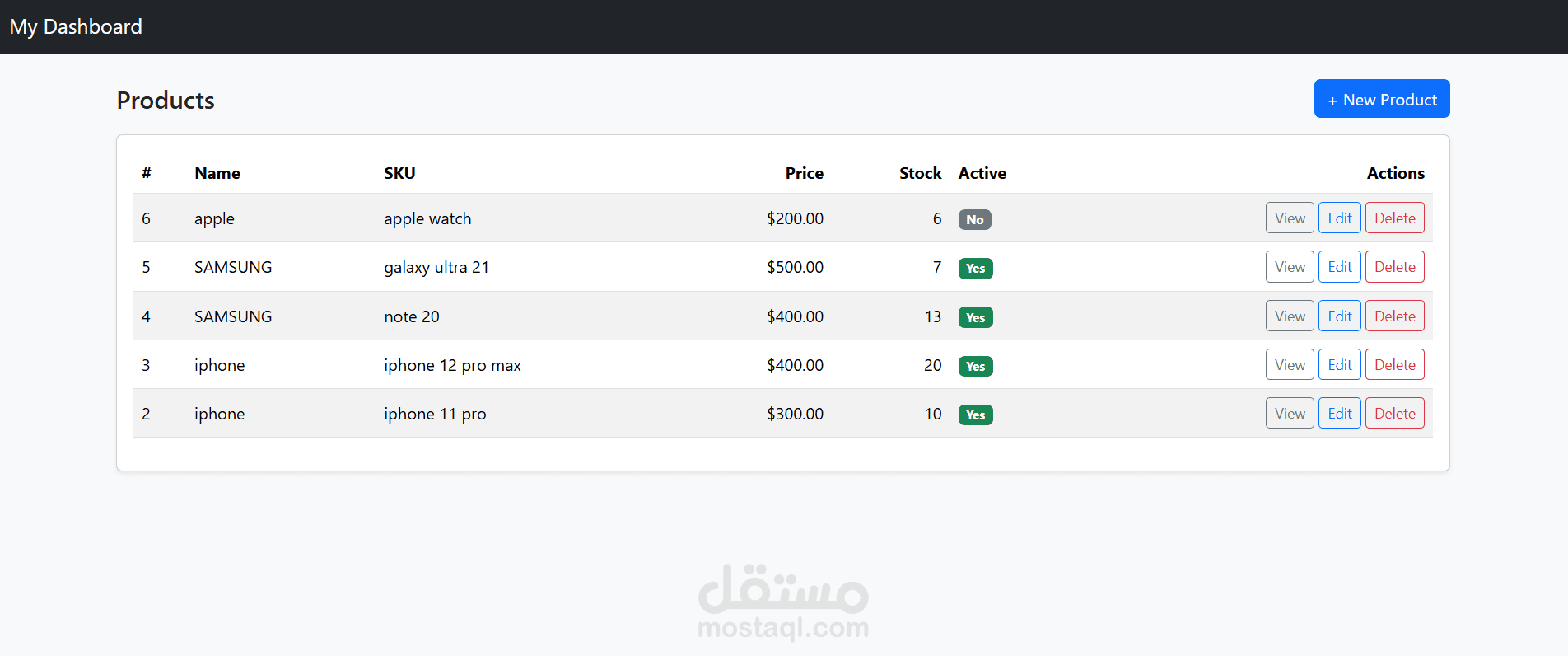Edit the iphone 12 pro max product
Screen dimensions: 1568x656
click(x=1340, y=365)
